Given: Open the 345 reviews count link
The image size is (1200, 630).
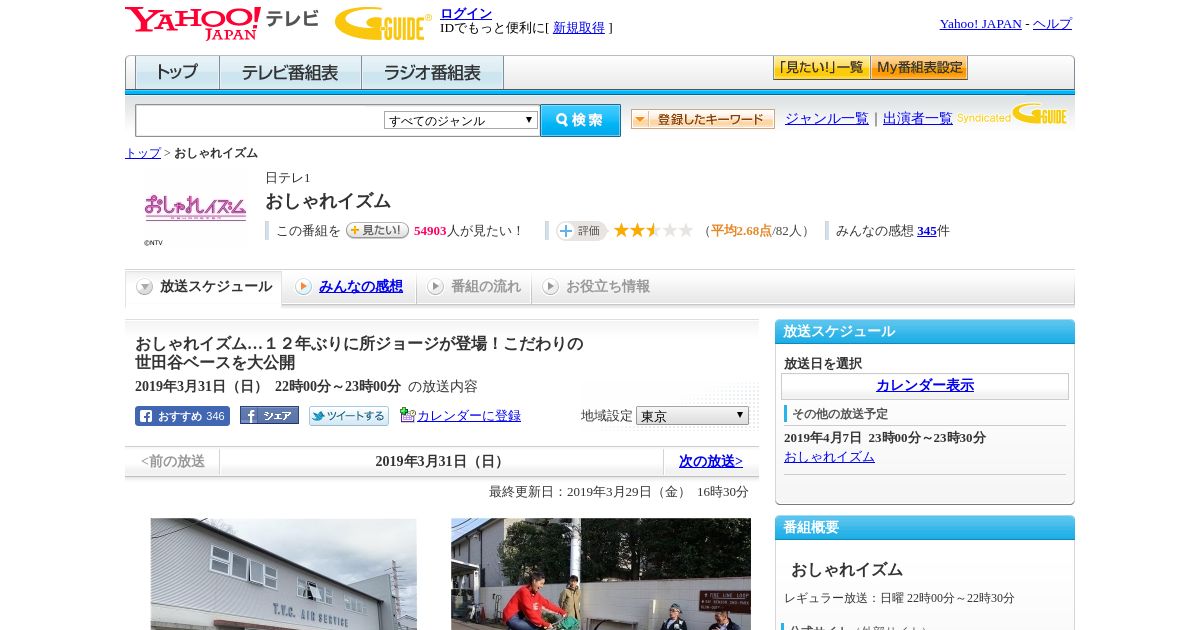Looking at the screenshot, I should [x=927, y=231].
